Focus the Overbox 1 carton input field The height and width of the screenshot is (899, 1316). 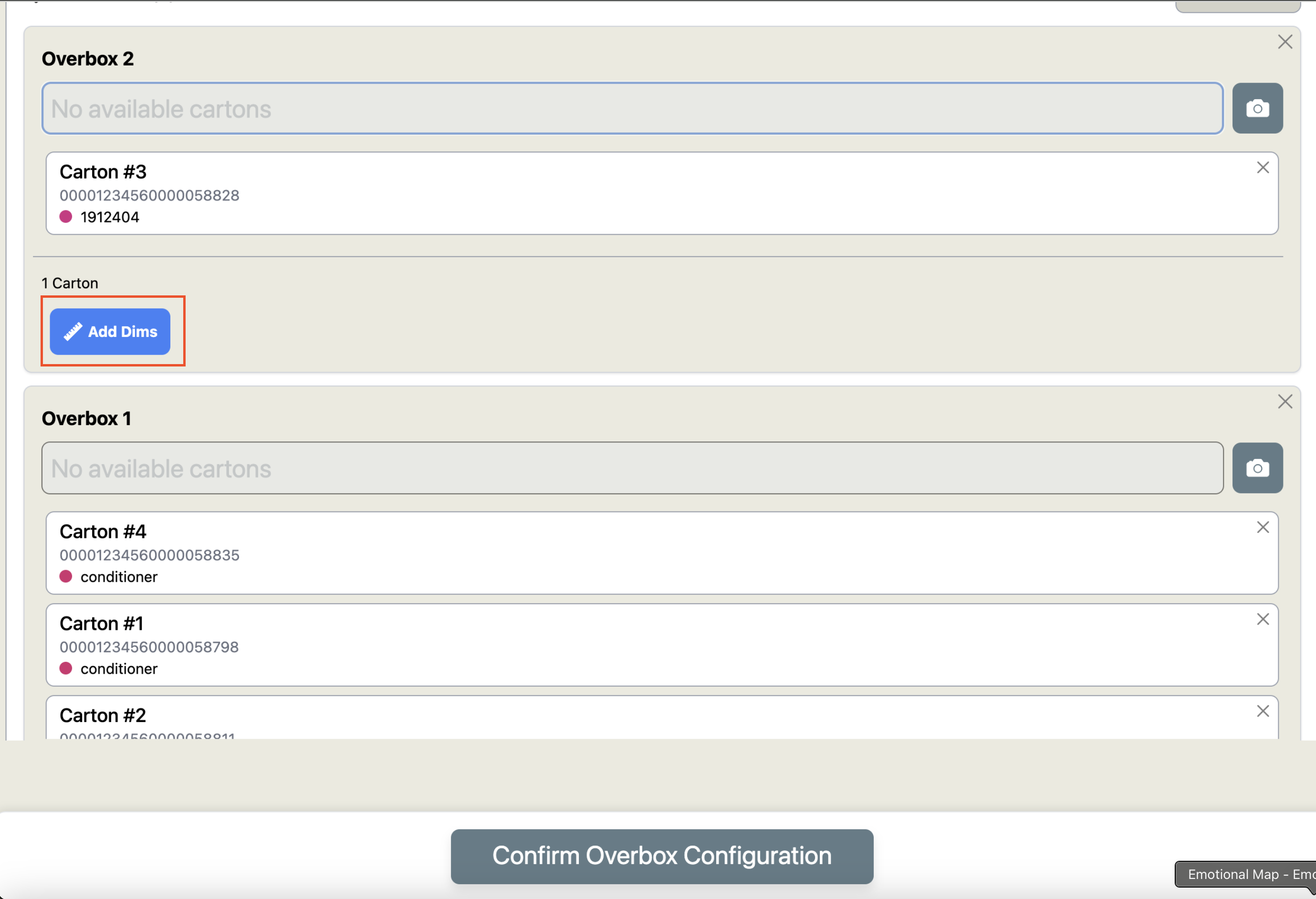click(x=633, y=468)
